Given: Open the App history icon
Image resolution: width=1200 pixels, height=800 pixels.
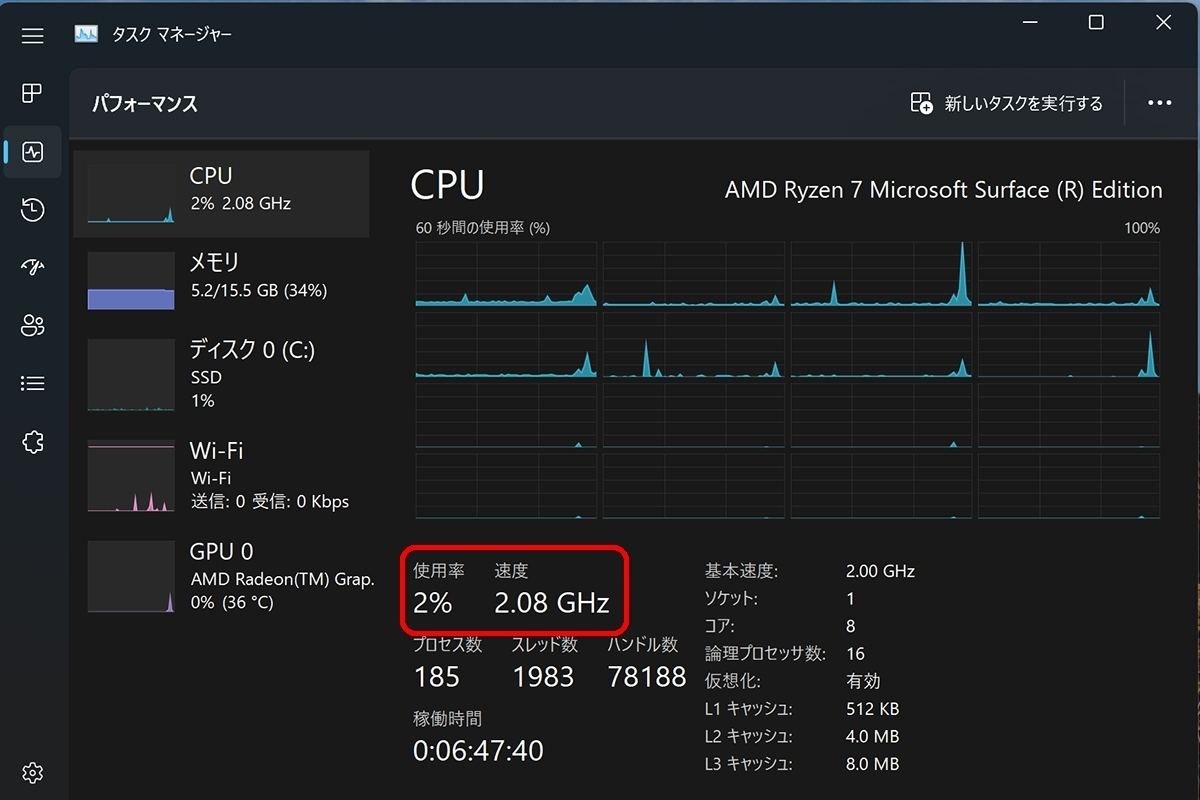Looking at the screenshot, I should (x=33, y=209).
